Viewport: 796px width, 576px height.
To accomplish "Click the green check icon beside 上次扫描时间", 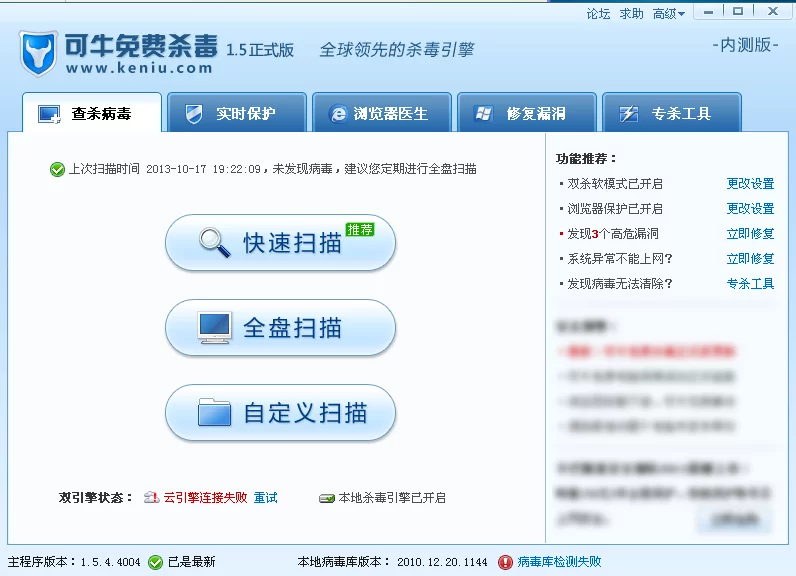I will 57,169.
